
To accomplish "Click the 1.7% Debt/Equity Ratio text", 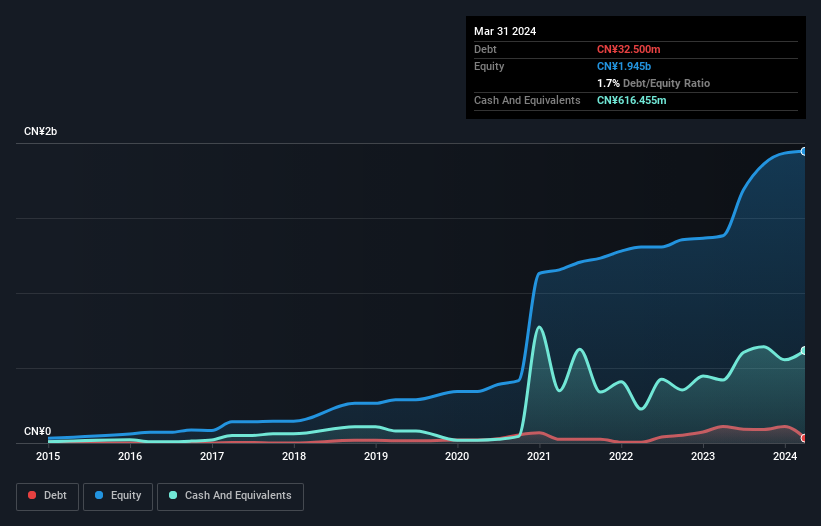I will (x=653, y=83).
